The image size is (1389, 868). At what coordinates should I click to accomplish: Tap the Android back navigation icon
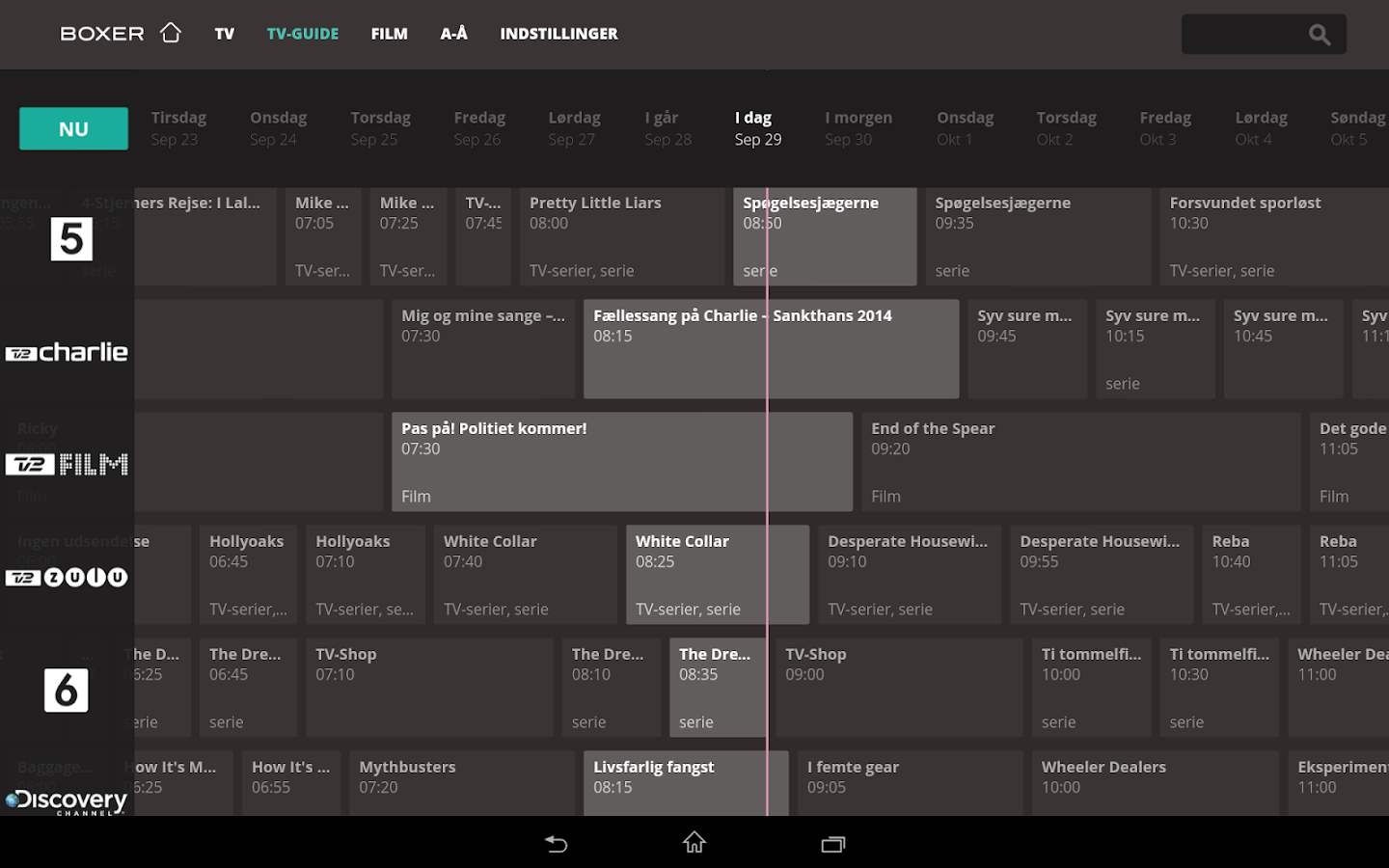556,843
